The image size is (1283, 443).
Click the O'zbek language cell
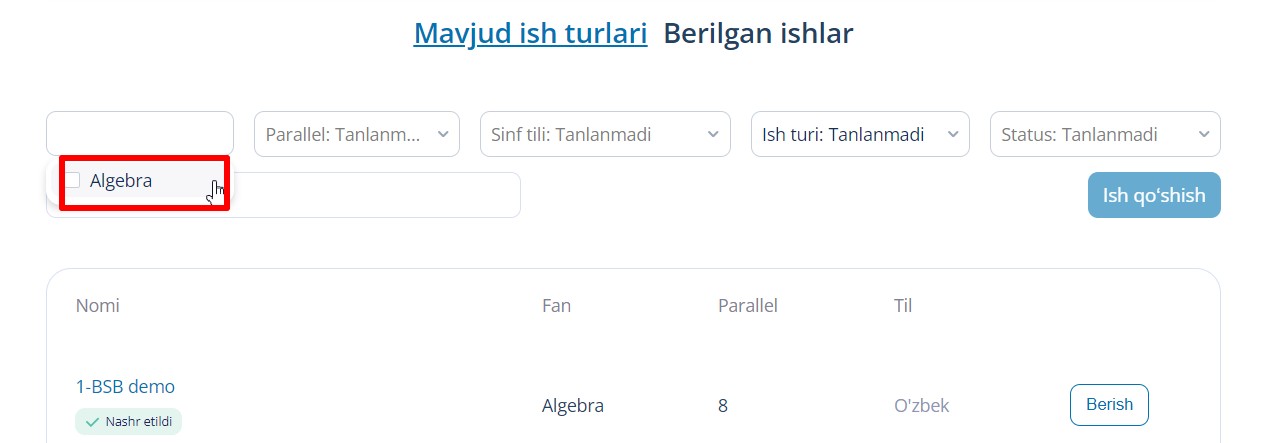[921, 406]
